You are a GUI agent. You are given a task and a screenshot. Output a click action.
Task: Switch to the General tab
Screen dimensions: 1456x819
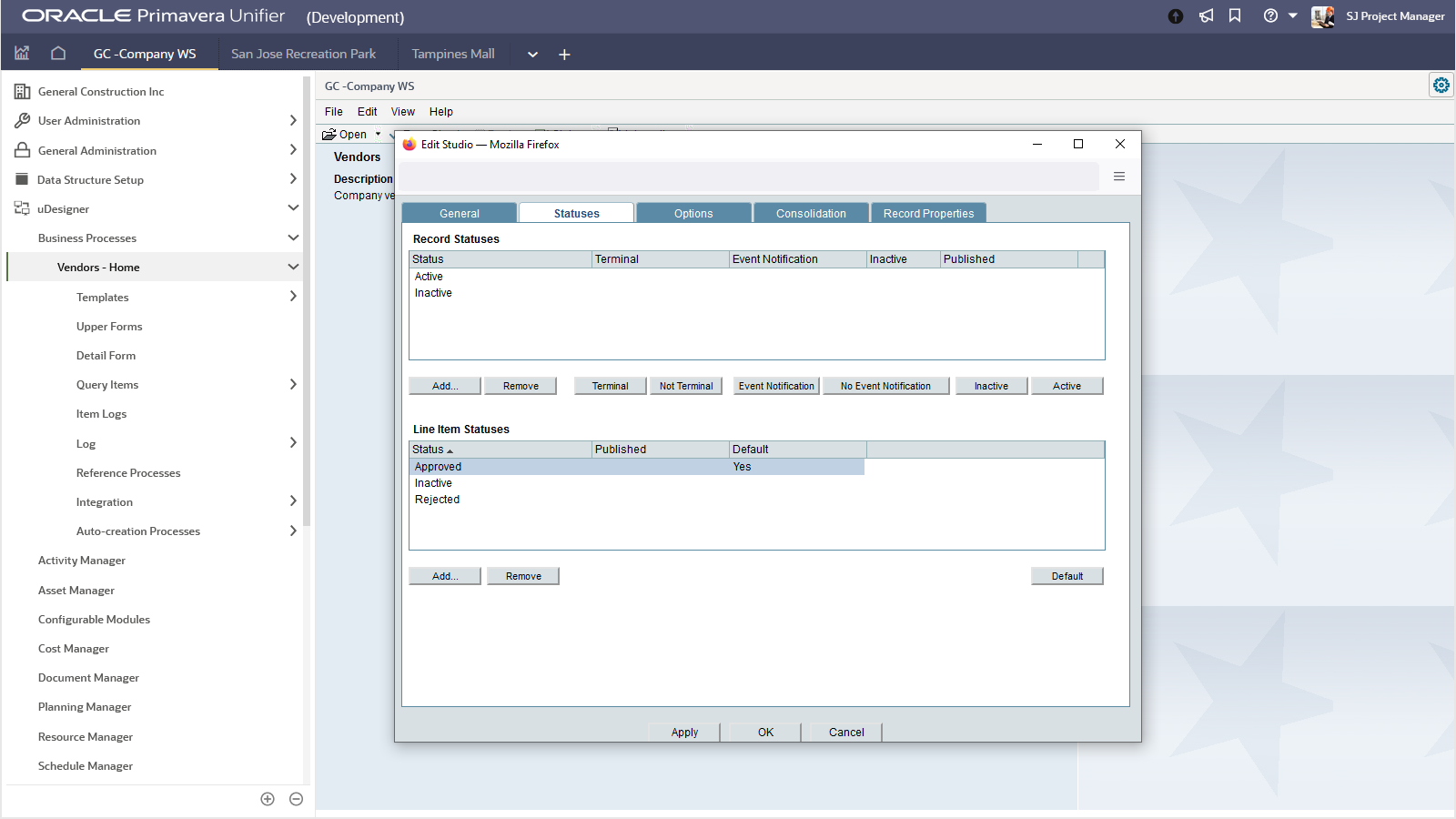460,213
